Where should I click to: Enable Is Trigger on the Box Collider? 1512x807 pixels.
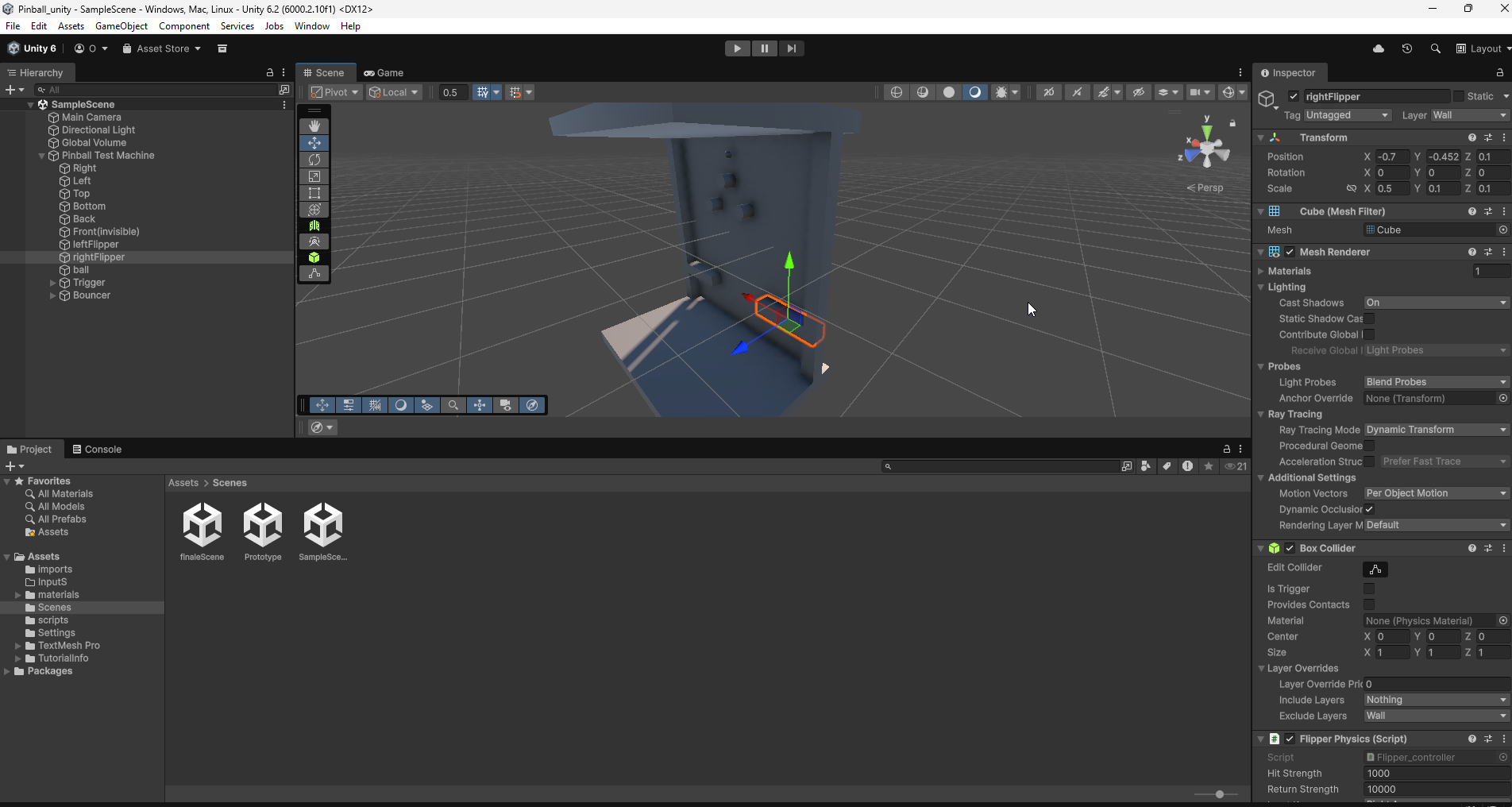click(1368, 589)
